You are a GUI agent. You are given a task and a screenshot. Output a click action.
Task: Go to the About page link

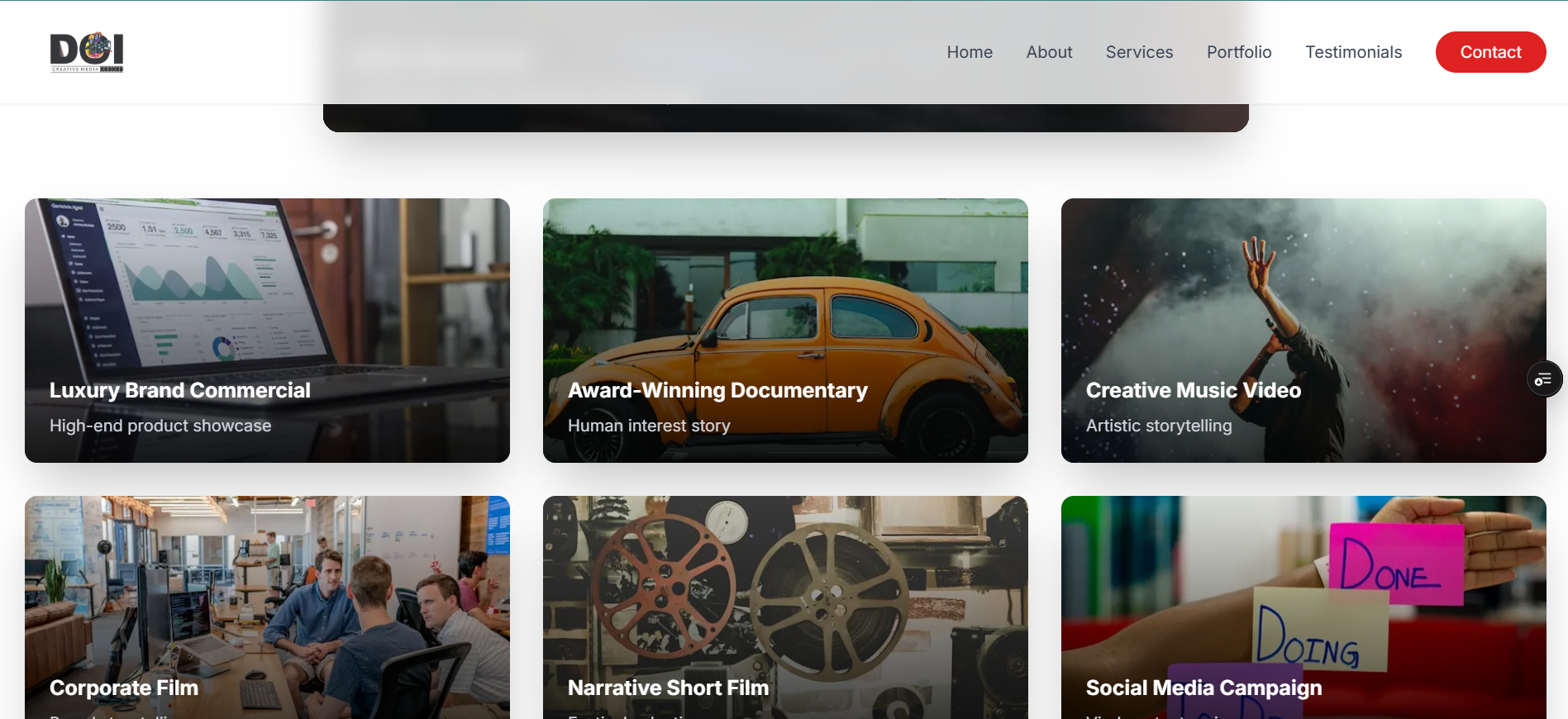point(1049,52)
